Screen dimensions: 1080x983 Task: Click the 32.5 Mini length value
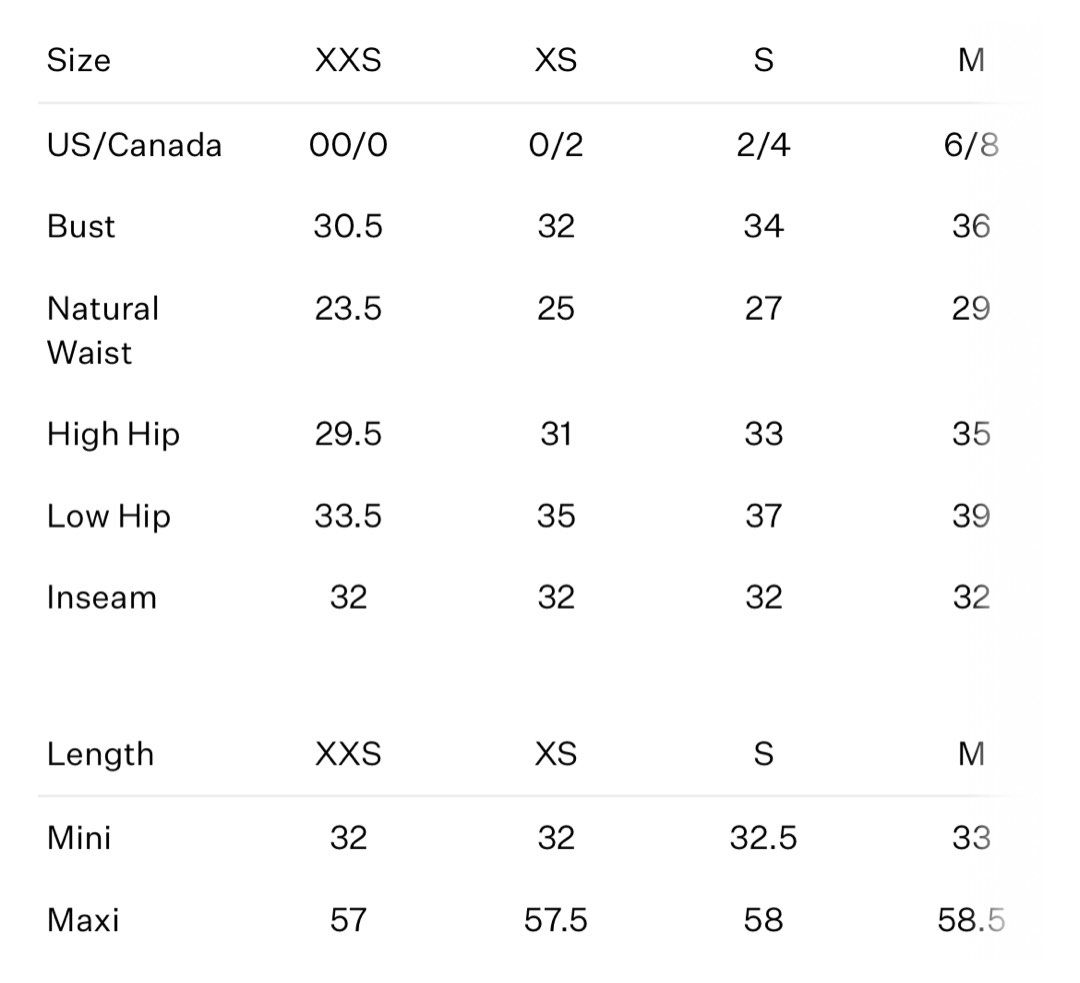coord(763,838)
